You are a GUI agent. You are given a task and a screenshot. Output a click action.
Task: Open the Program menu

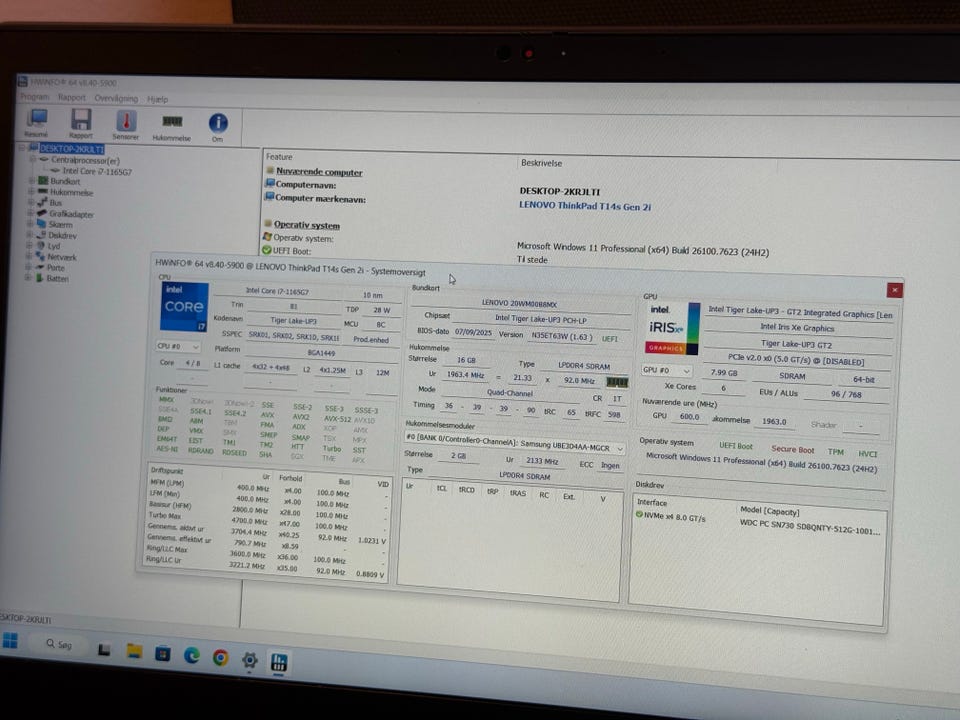(34, 97)
